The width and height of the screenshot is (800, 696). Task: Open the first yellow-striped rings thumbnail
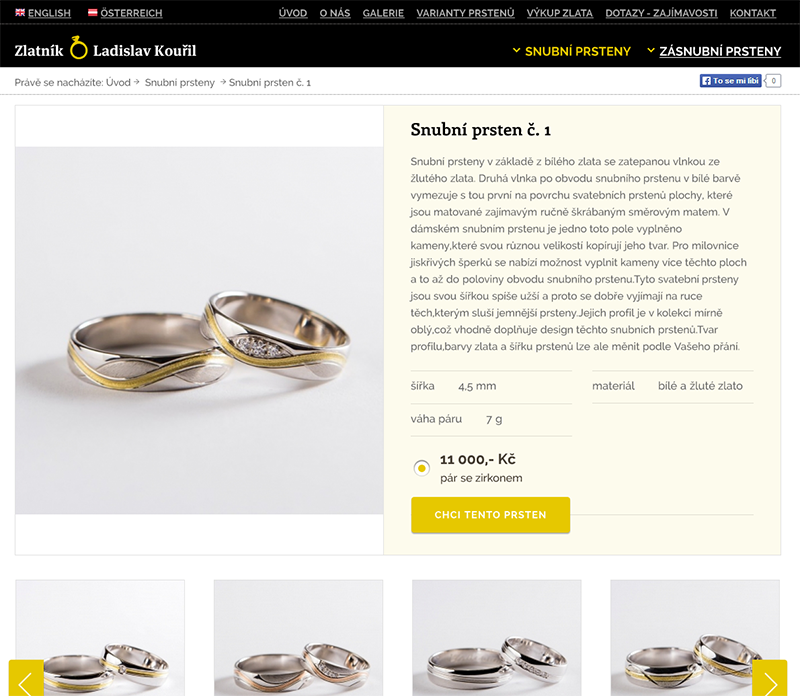click(100, 638)
